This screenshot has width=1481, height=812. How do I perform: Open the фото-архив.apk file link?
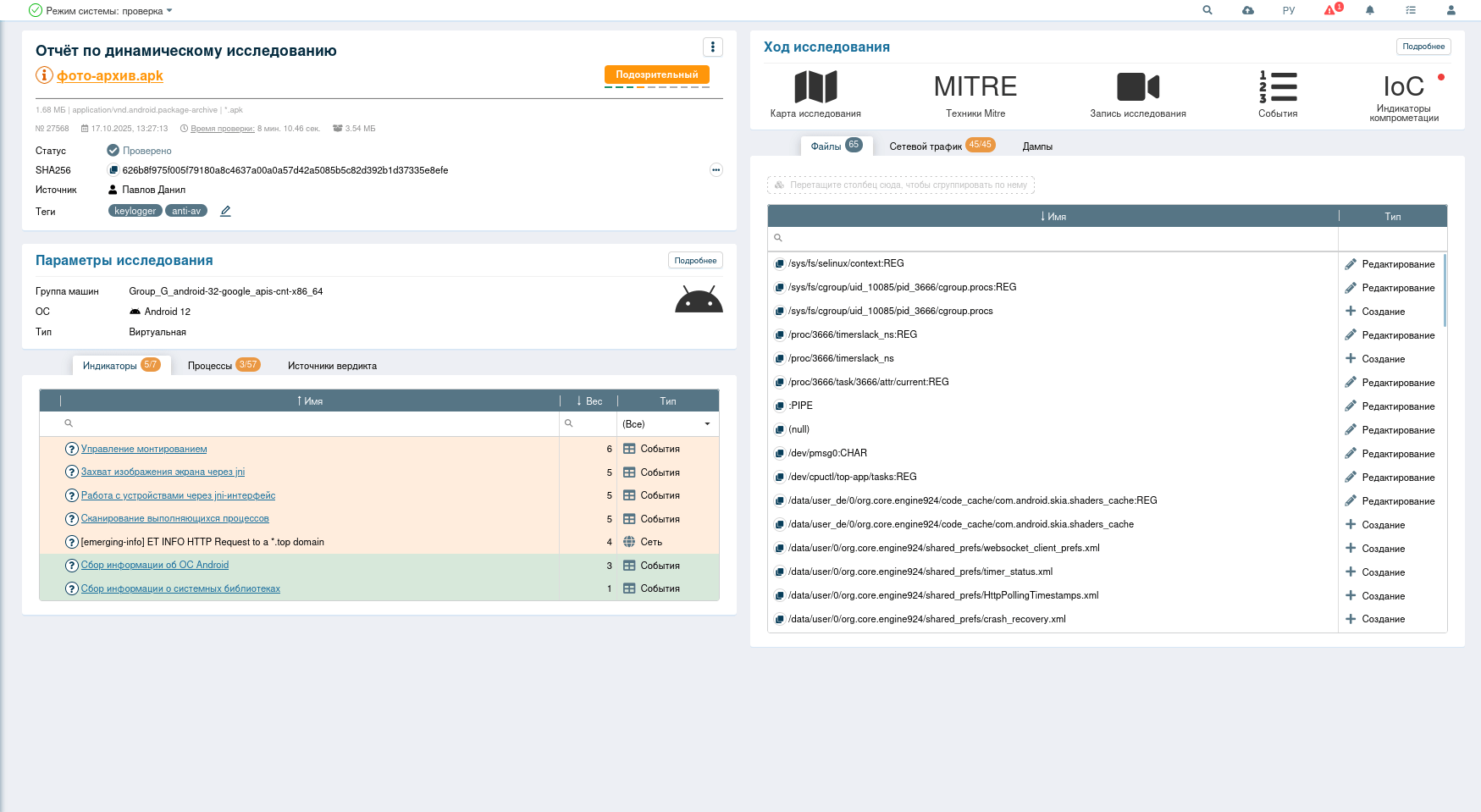[x=110, y=75]
